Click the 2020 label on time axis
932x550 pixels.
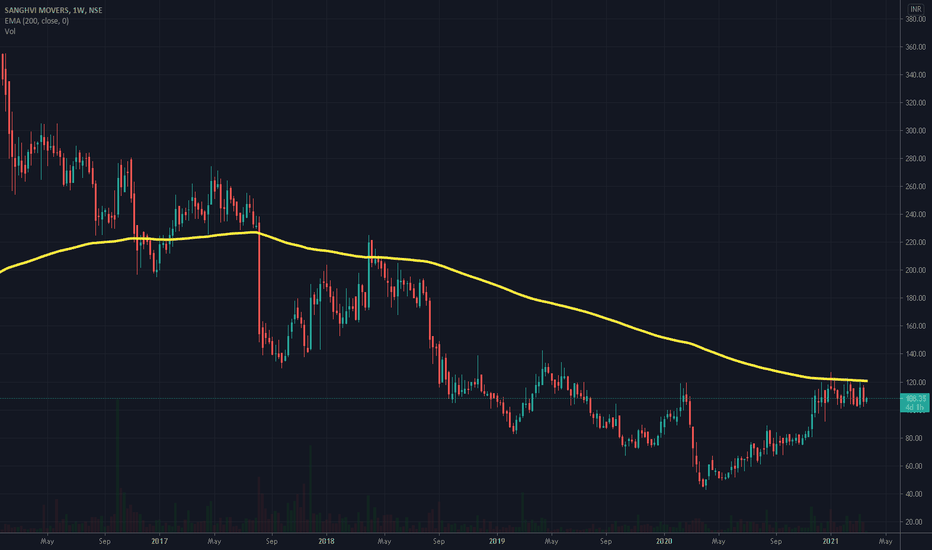664,541
